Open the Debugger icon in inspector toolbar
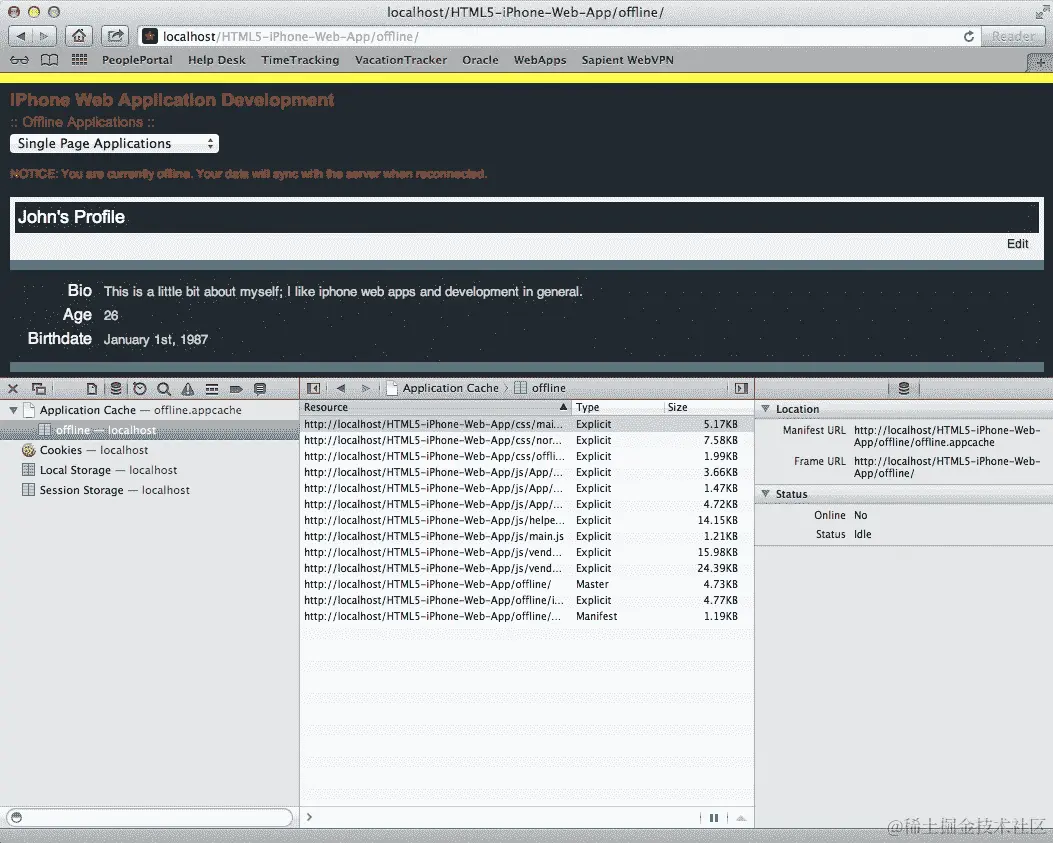 pyautogui.click(x=212, y=388)
